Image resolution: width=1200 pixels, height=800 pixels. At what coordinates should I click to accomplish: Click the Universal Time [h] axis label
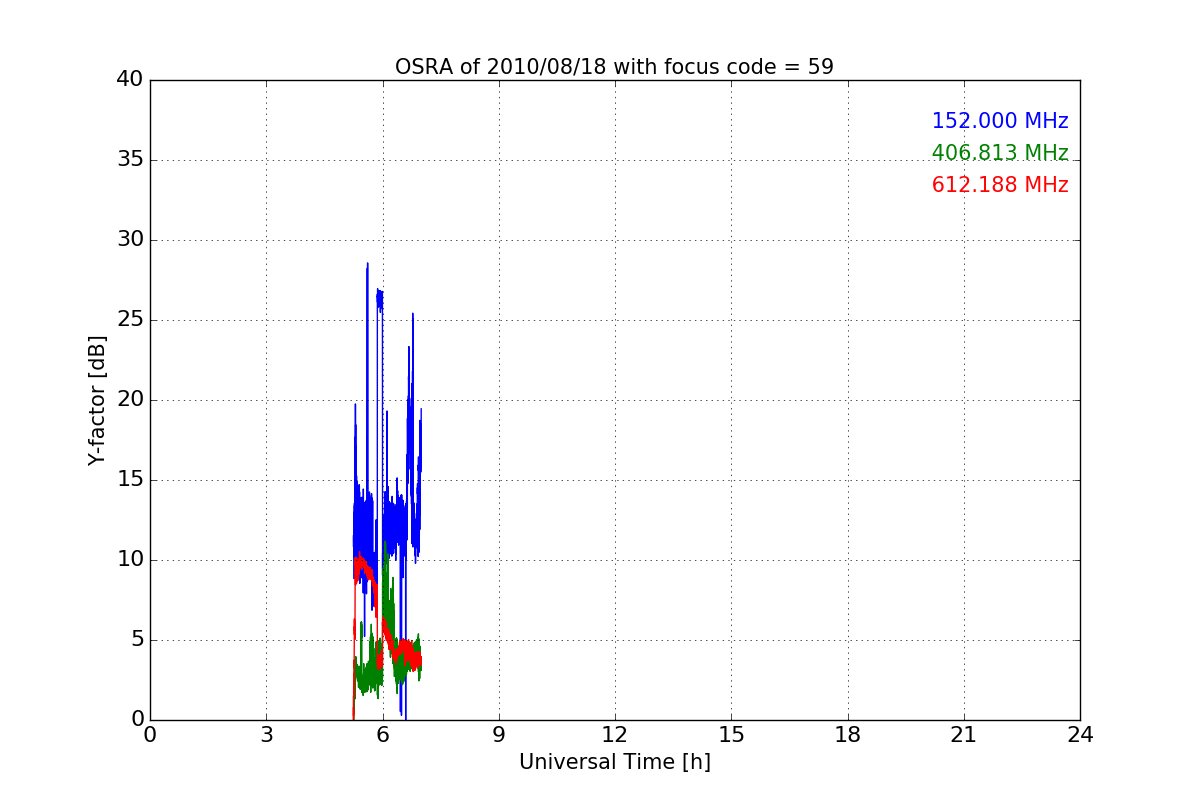tap(614, 762)
